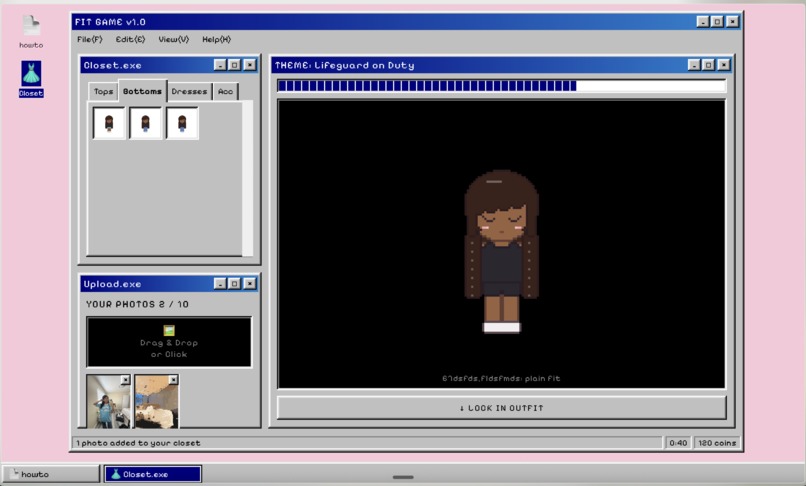Click the Drag & Drop upload area
Image resolution: width=806 pixels, height=486 pixels.
[x=169, y=342]
